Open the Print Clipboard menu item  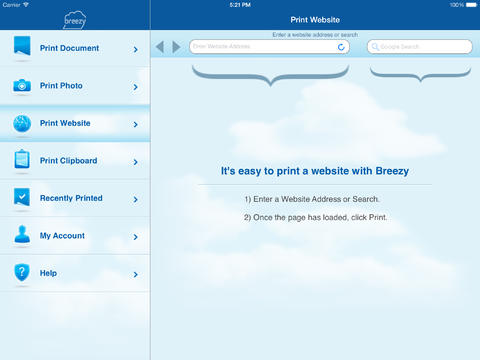(75, 161)
